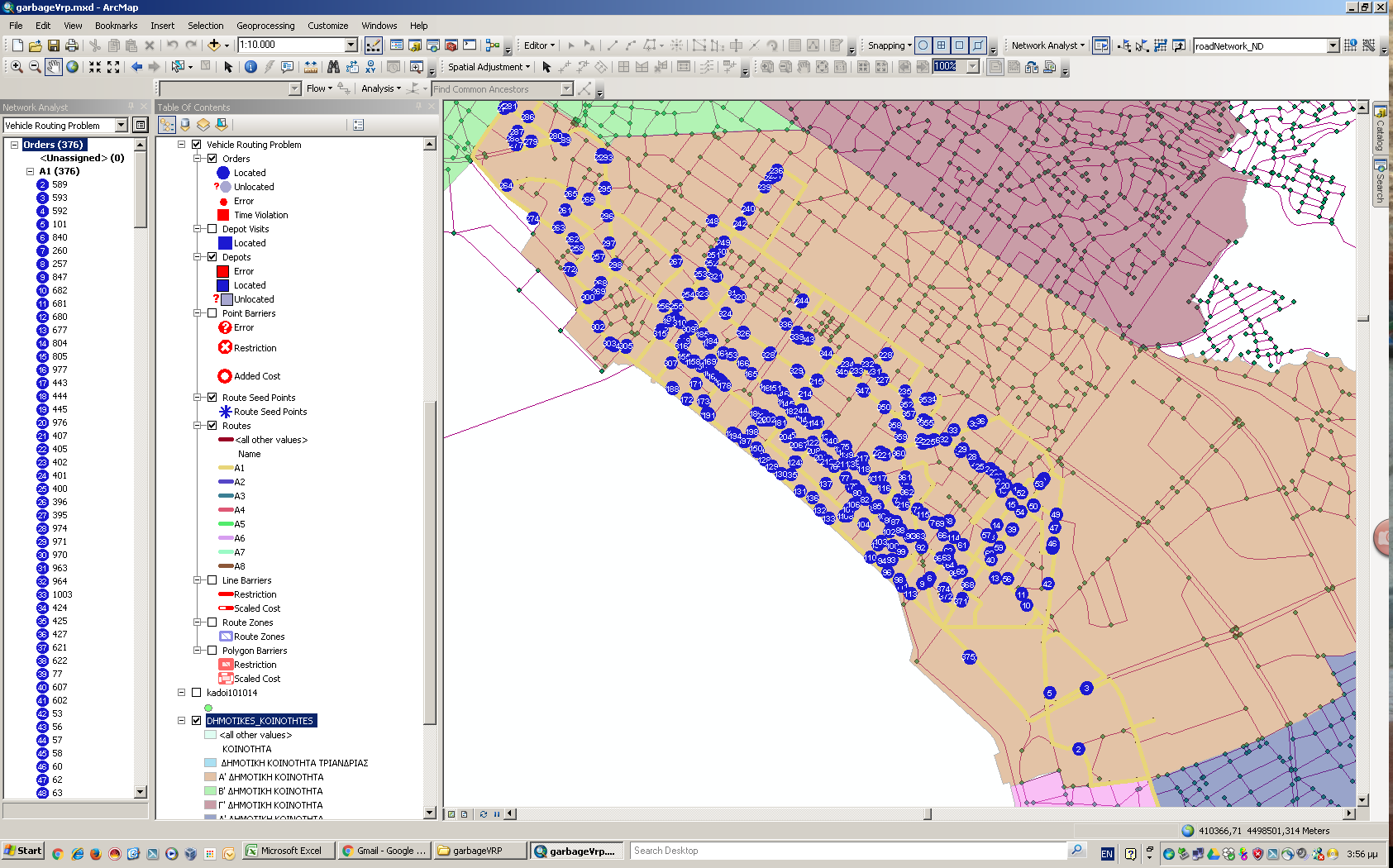Select the Zoom In tool
Viewport: 1393px width, 868px height.
[x=17, y=67]
